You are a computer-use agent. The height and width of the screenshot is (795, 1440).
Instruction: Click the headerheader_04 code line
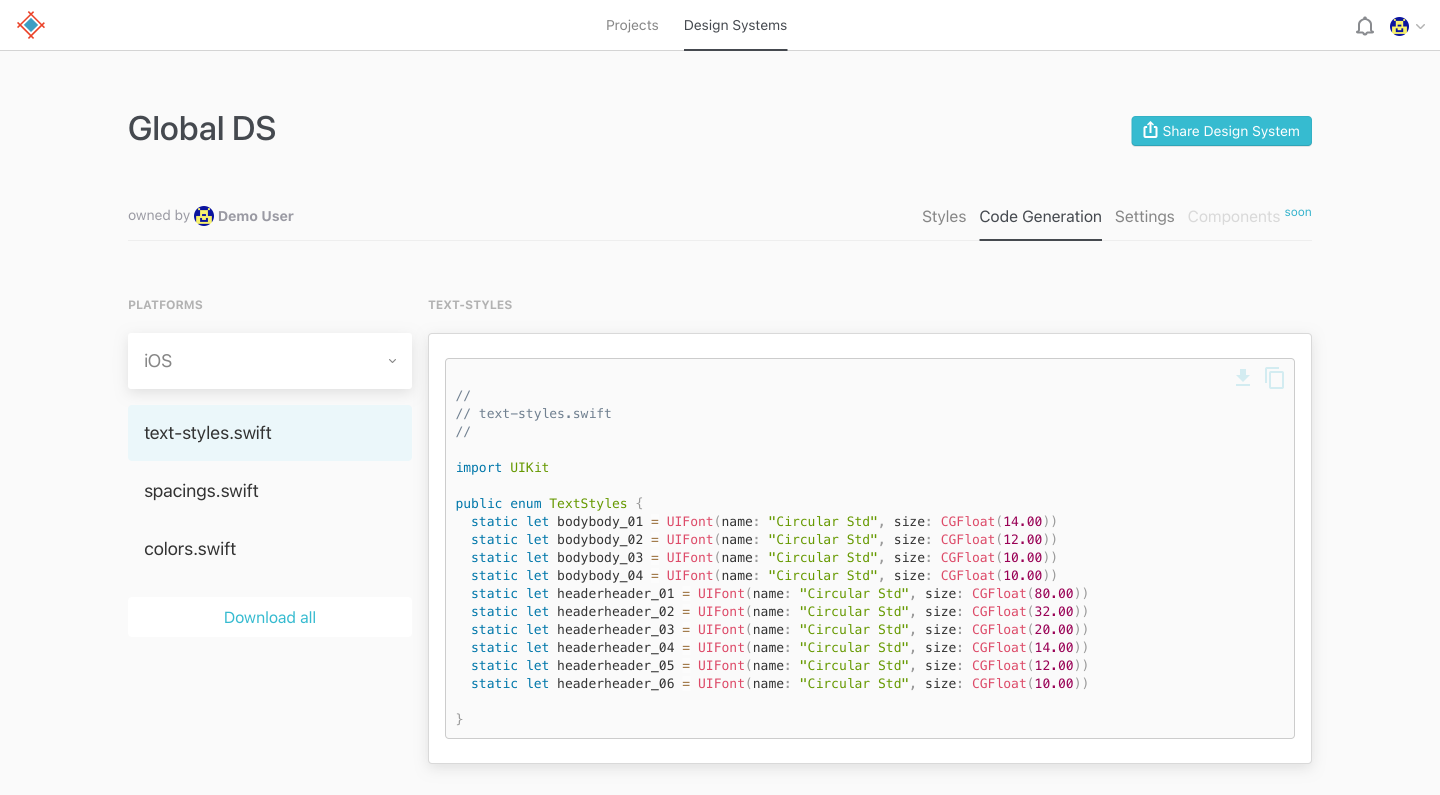click(x=780, y=647)
